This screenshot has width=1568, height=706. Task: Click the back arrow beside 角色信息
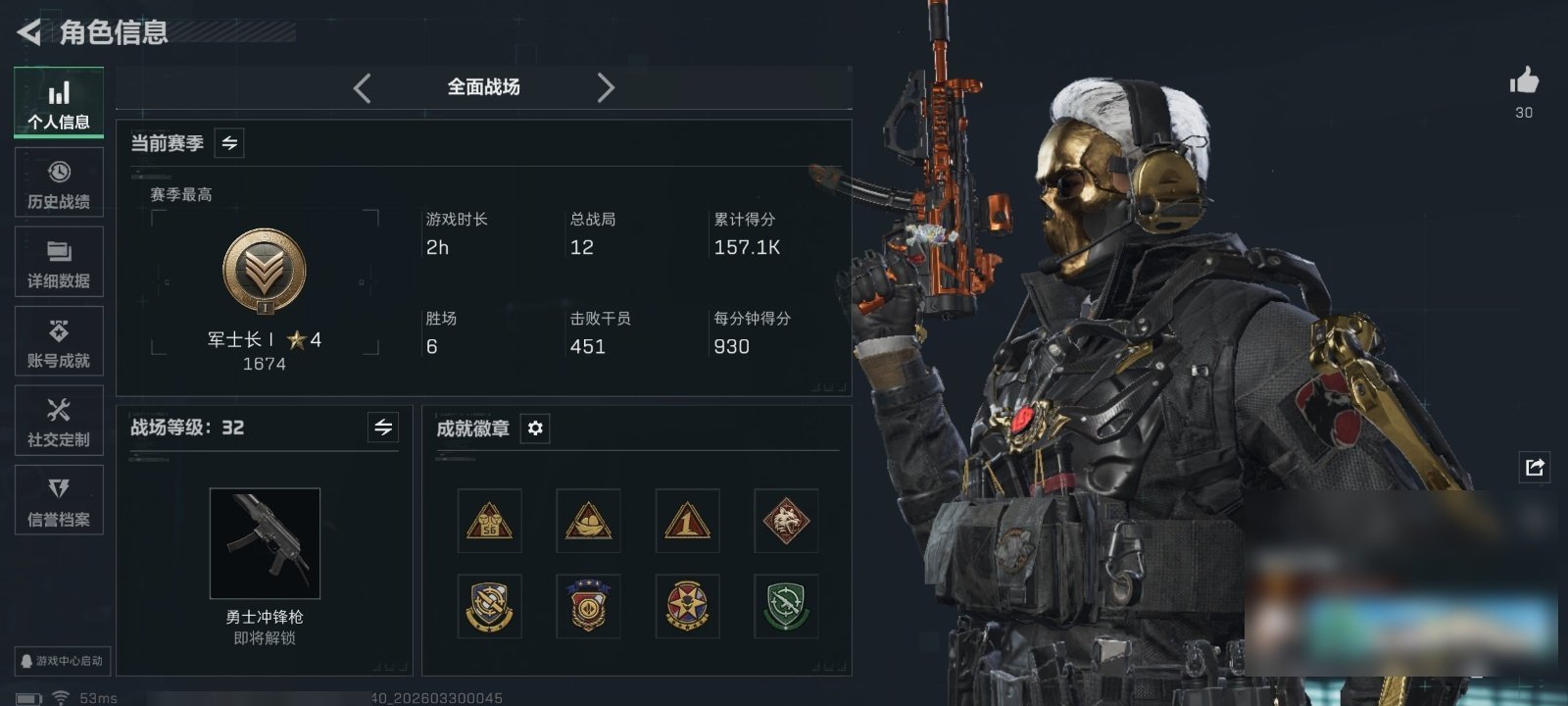pyautogui.click(x=28, y=32)
